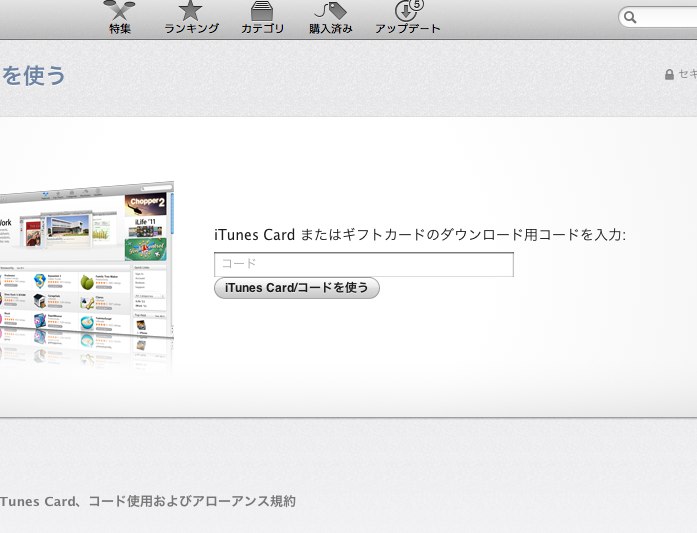Focus the コード input field
This screenshot has height=533, width=697.
[x=364, y=264]
